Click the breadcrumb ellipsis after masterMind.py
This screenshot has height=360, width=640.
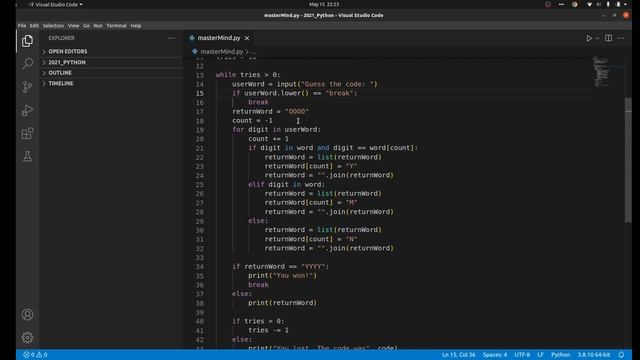tap(254, 52)
